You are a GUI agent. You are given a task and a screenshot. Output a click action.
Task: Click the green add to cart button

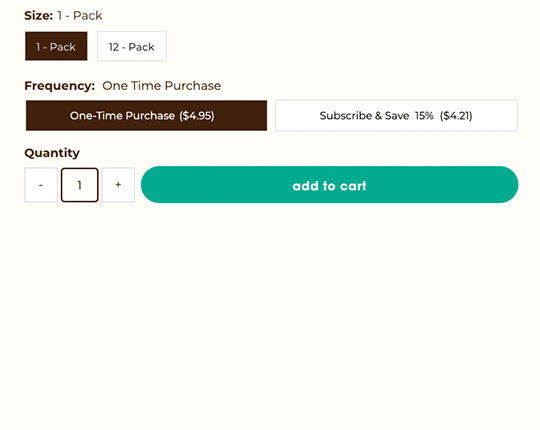click(330, 185)
